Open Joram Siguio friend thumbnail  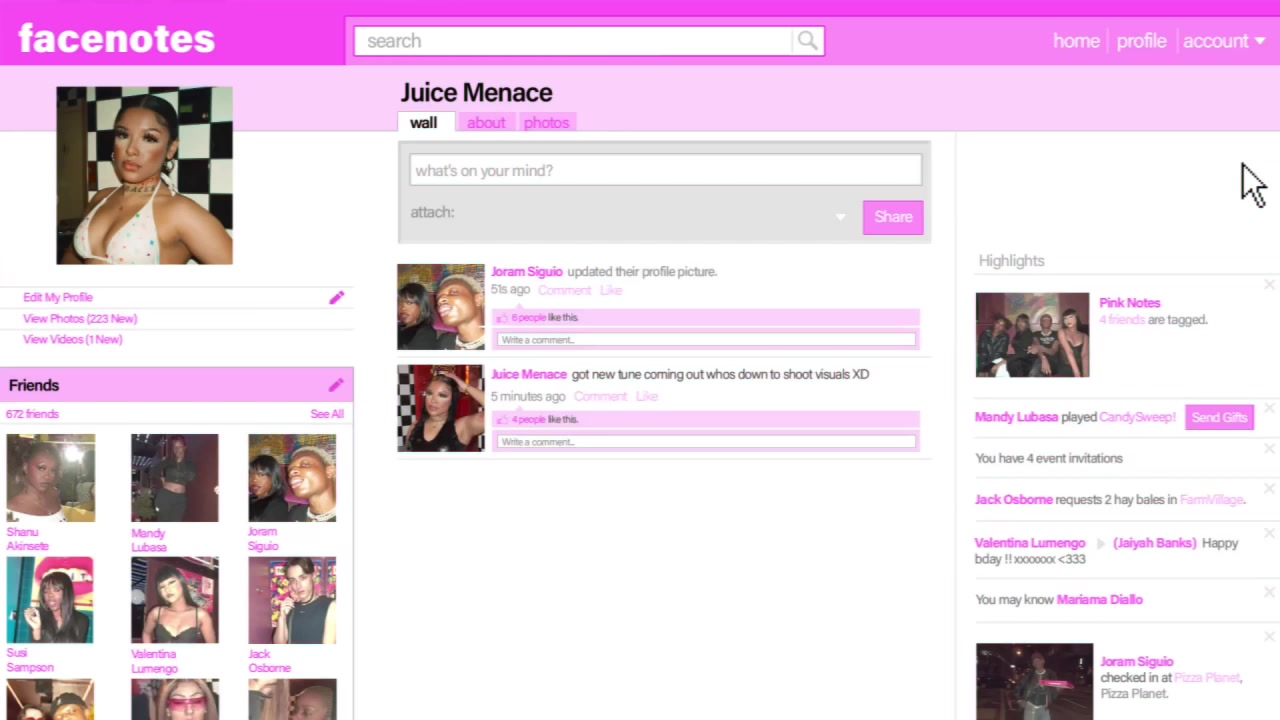(292, 478)
